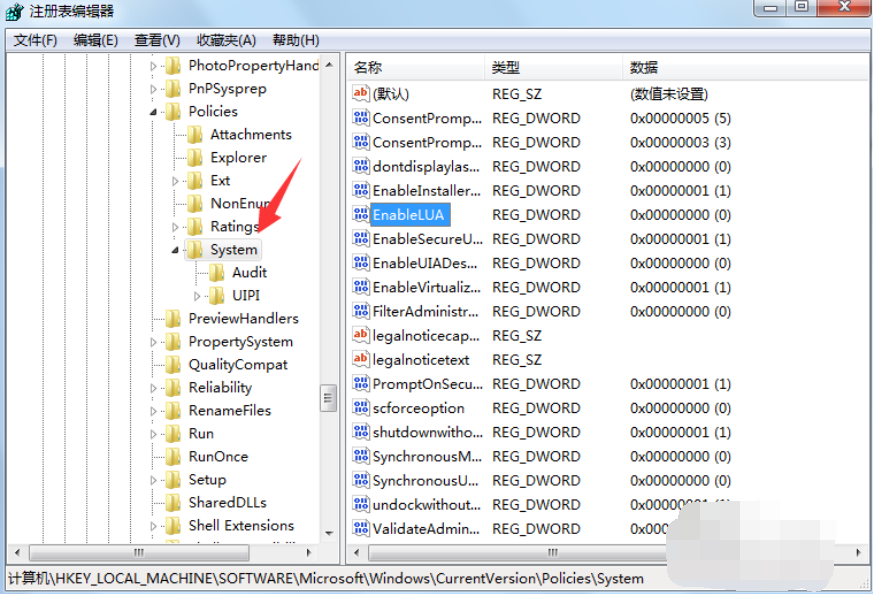Viewport: 873px width, 594px height.
Task: Click the folder icon of the System key
Action: click(195, 249)
